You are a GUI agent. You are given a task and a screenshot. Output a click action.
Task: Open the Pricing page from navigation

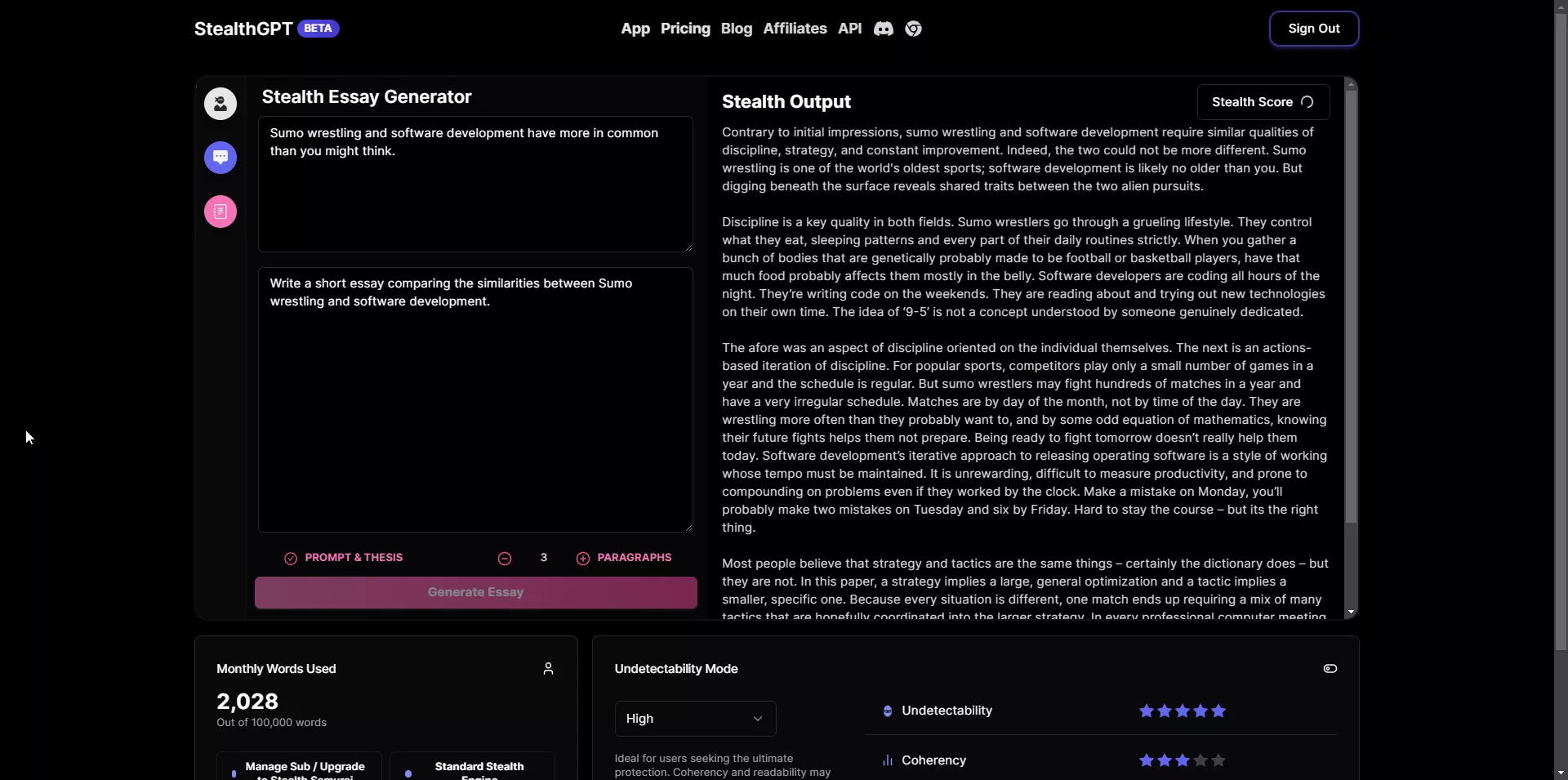(x=685, y=29)
